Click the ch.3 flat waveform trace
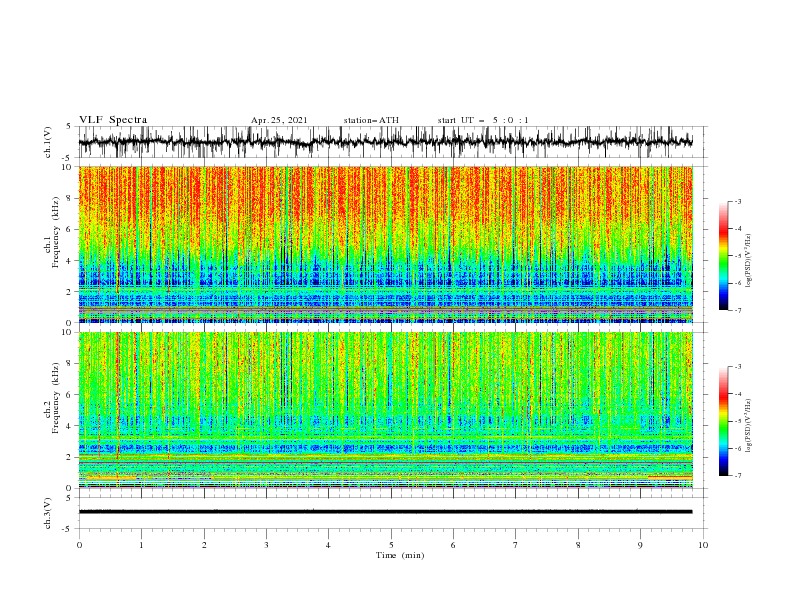 385,512
